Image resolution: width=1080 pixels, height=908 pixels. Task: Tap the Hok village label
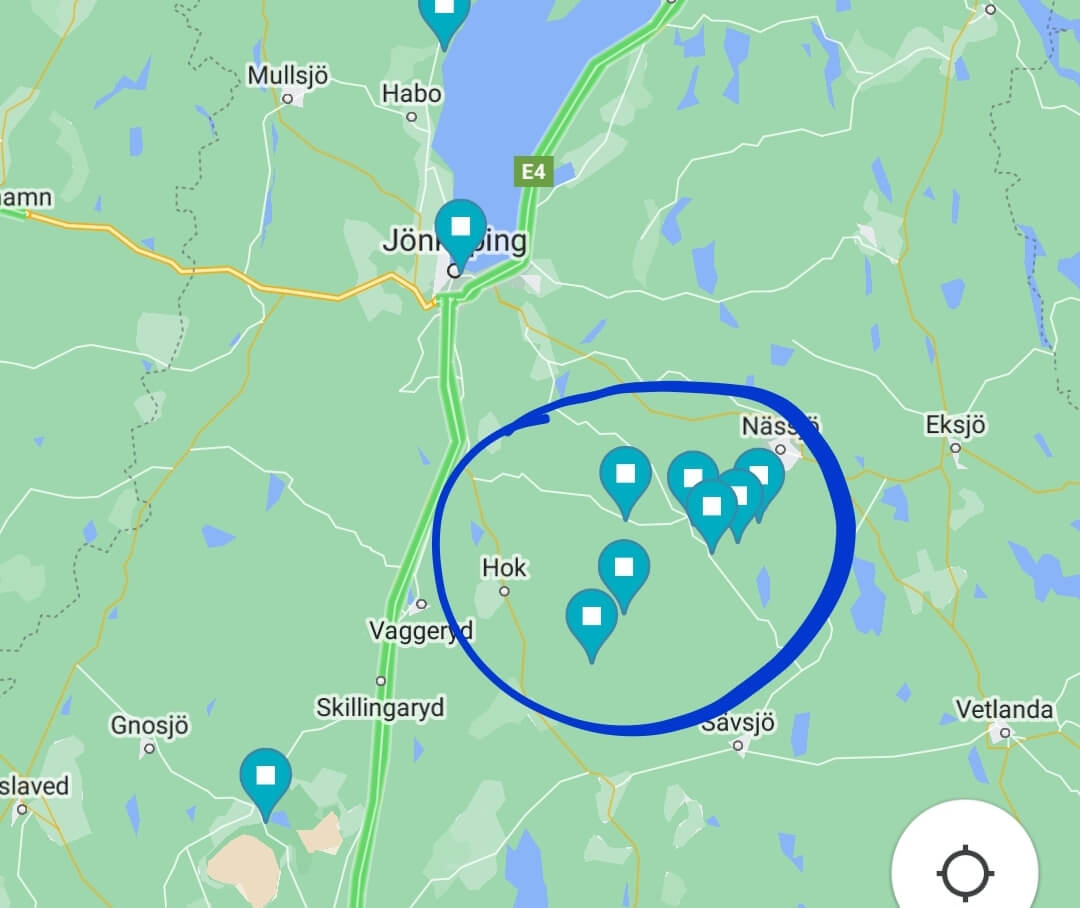504,568
